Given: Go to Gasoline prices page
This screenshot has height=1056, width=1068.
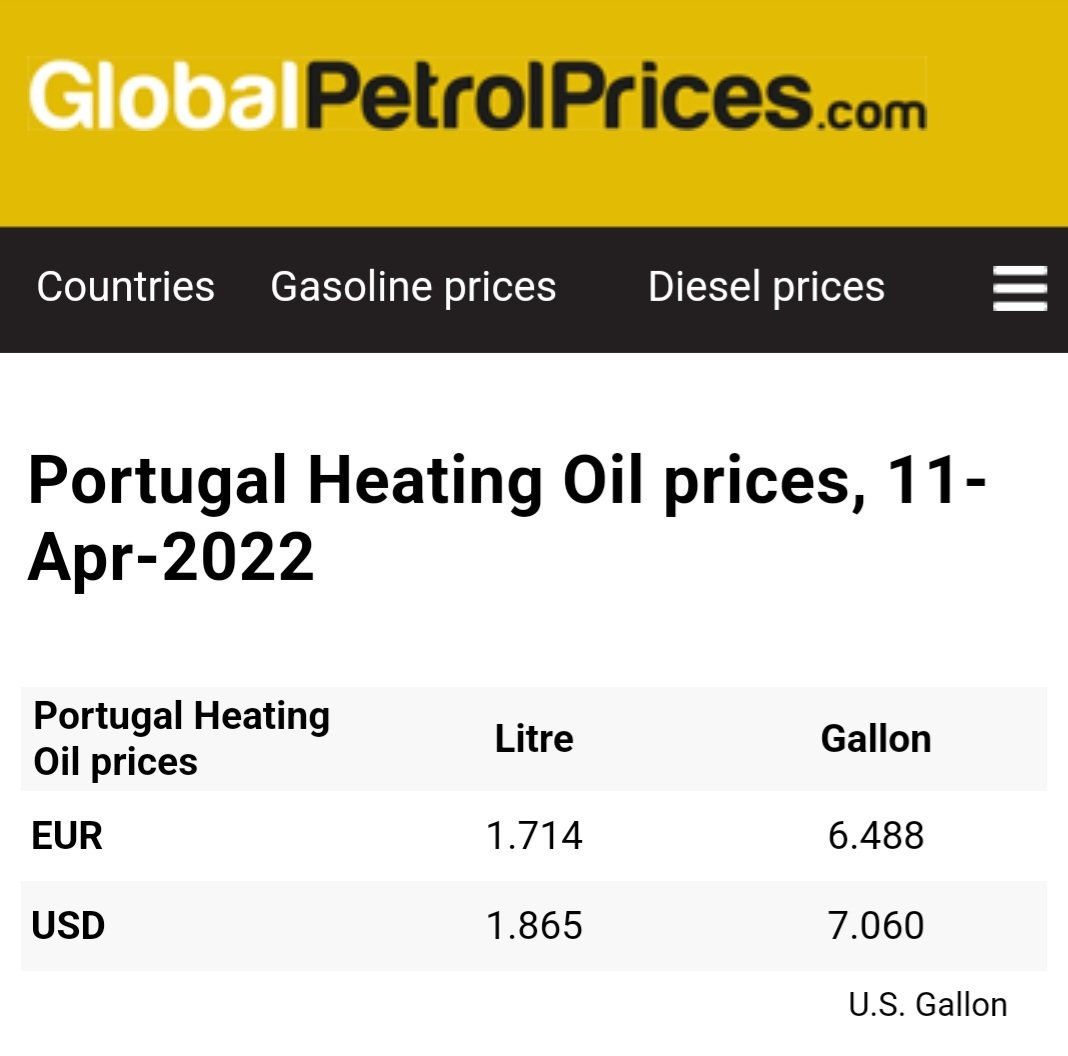Looking at the screenshot, I should [413, 288].
